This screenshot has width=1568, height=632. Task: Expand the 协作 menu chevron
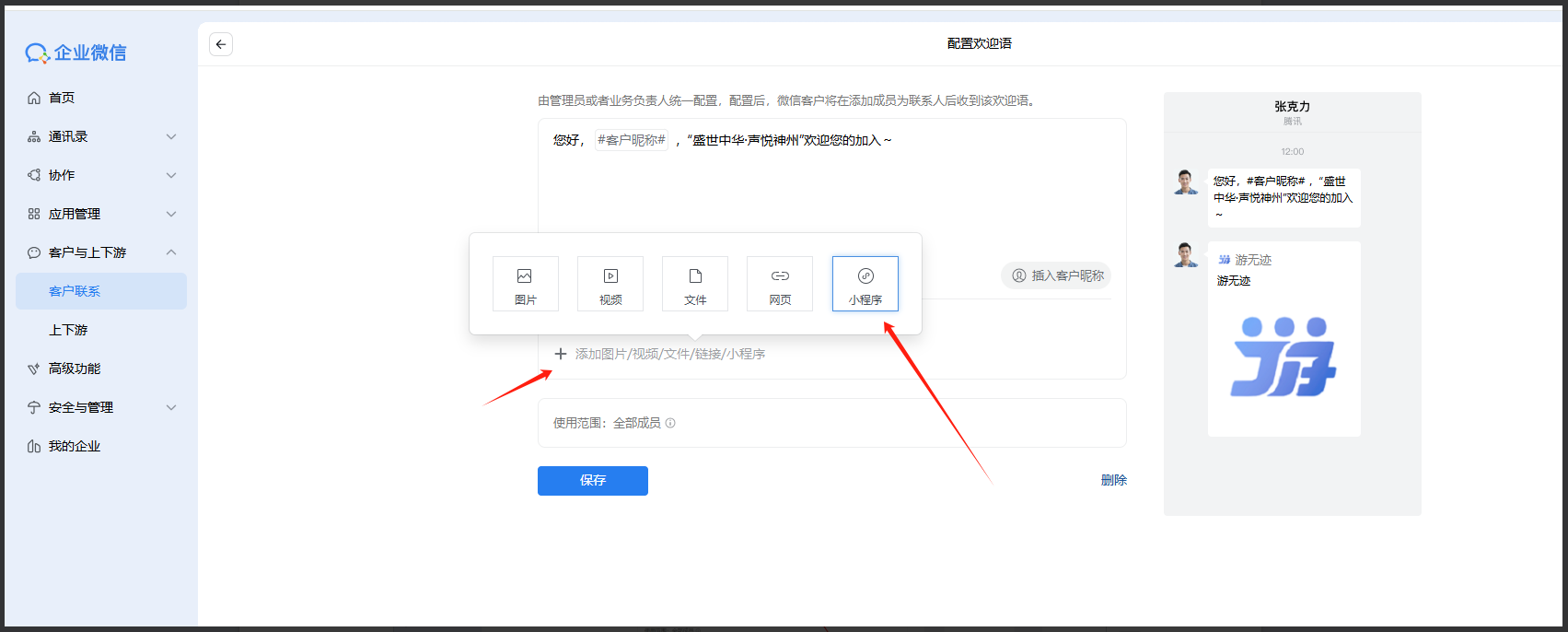point(170,175)
